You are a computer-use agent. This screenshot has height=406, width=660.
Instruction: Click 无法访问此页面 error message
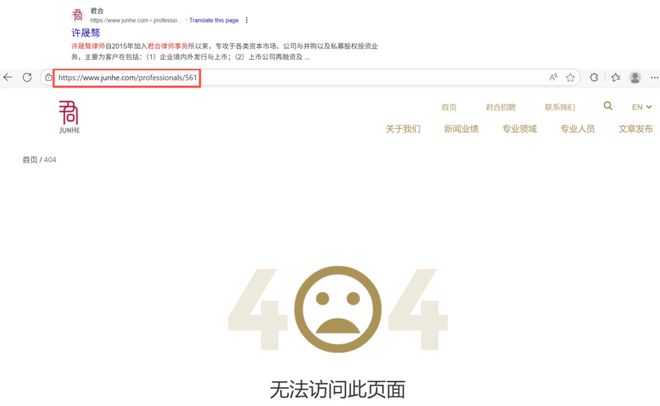338,390
